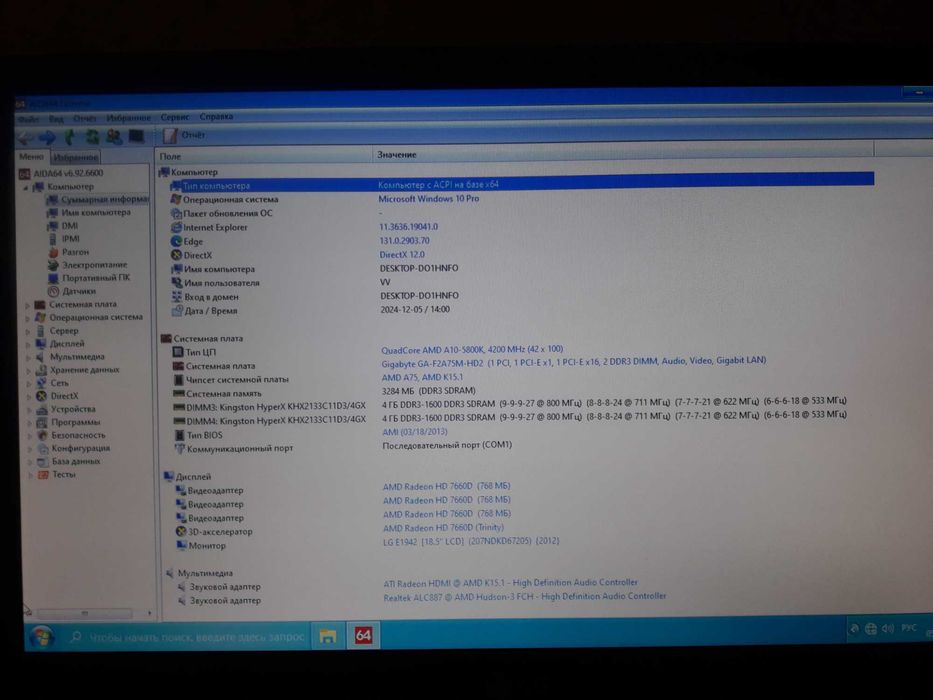This screenshot has width=933, height=700.
Task: Click the База данных tree icon
Action: point(43,462)
